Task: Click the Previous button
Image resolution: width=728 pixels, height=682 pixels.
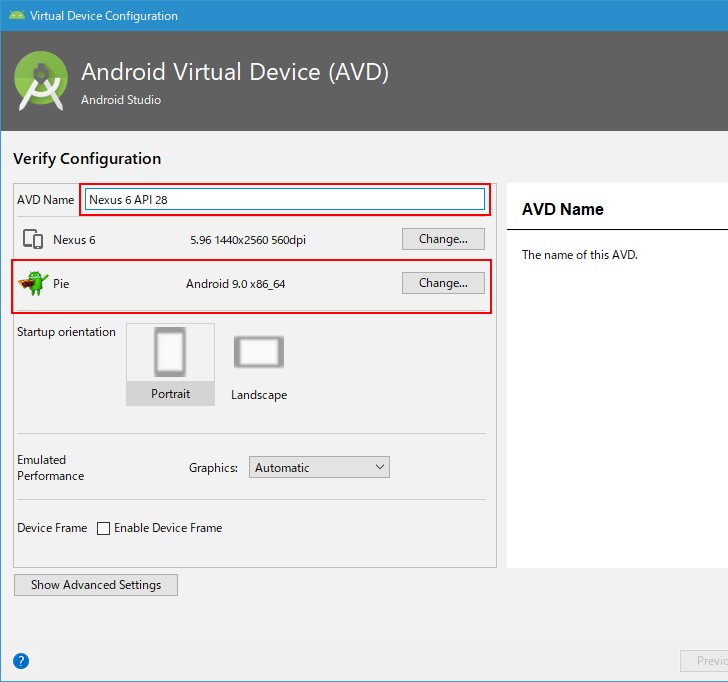Action: (x=704, y=661)
